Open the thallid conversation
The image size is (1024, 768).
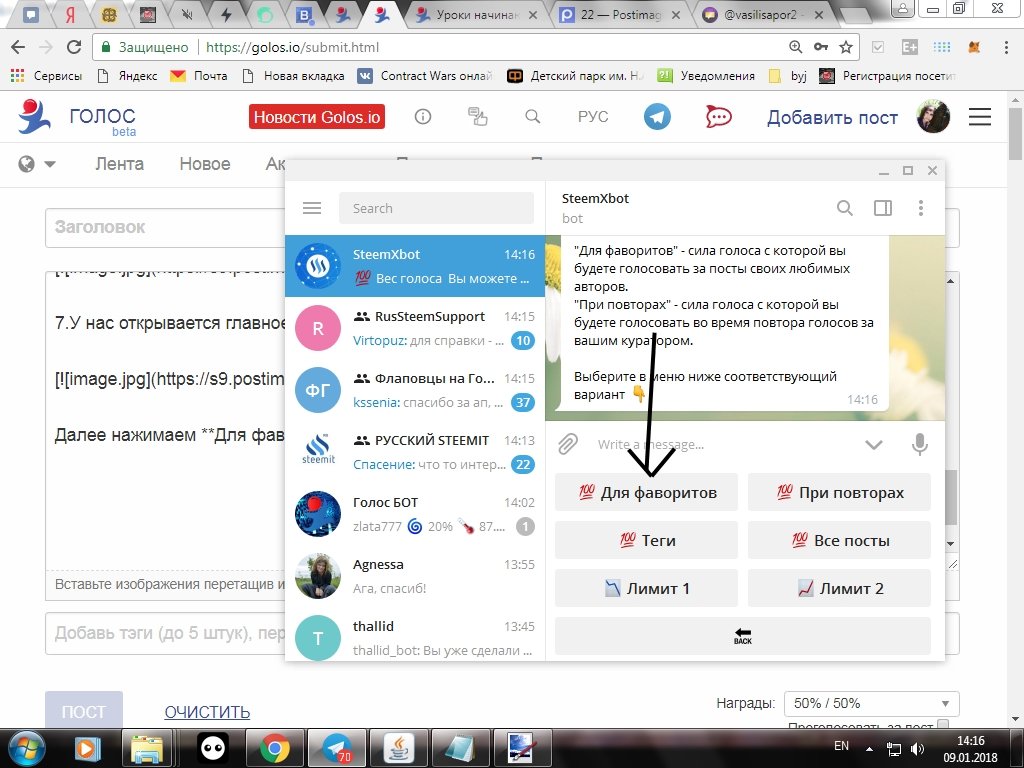415,635
